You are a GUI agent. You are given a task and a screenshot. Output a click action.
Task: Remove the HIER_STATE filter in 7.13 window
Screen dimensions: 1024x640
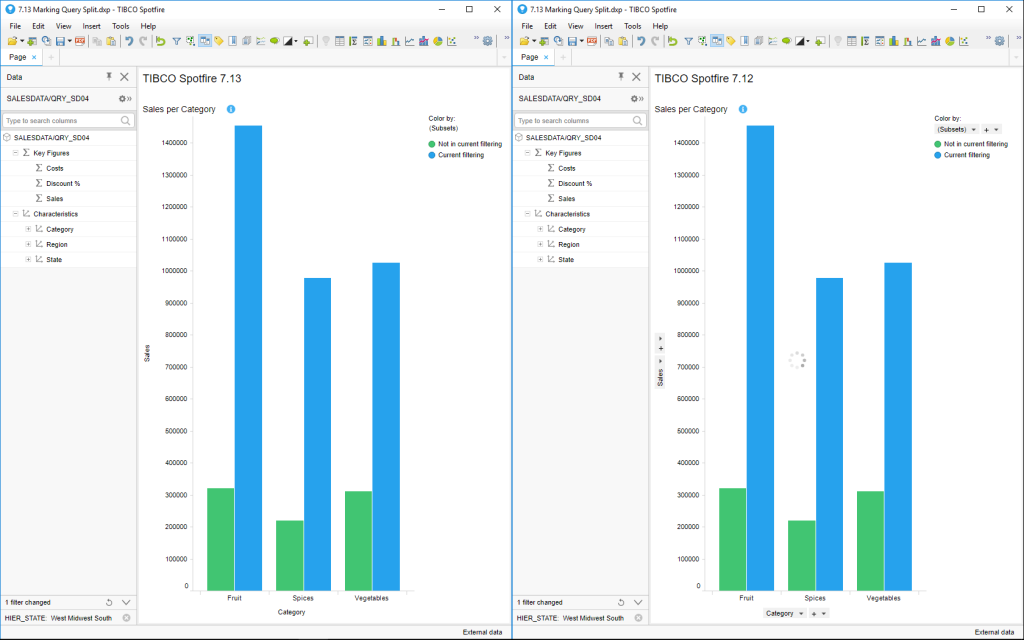click(x=126, y=618)
